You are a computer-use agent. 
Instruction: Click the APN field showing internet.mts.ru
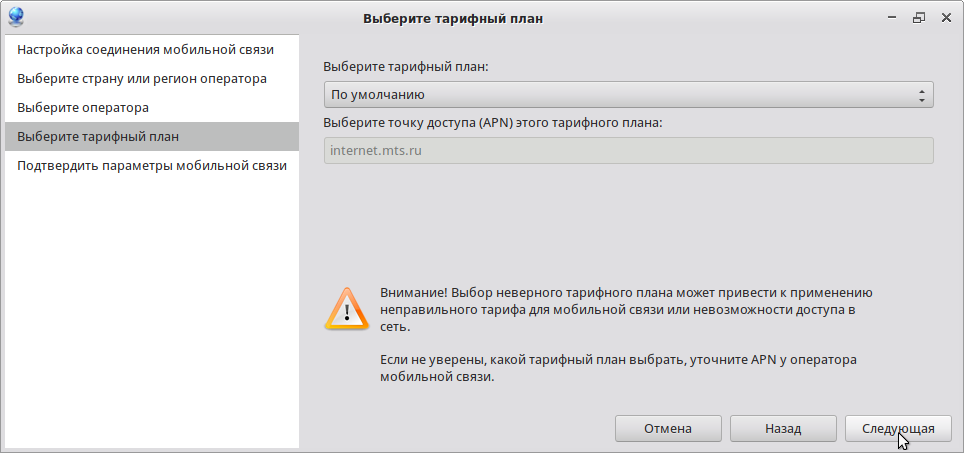(628, 151)
